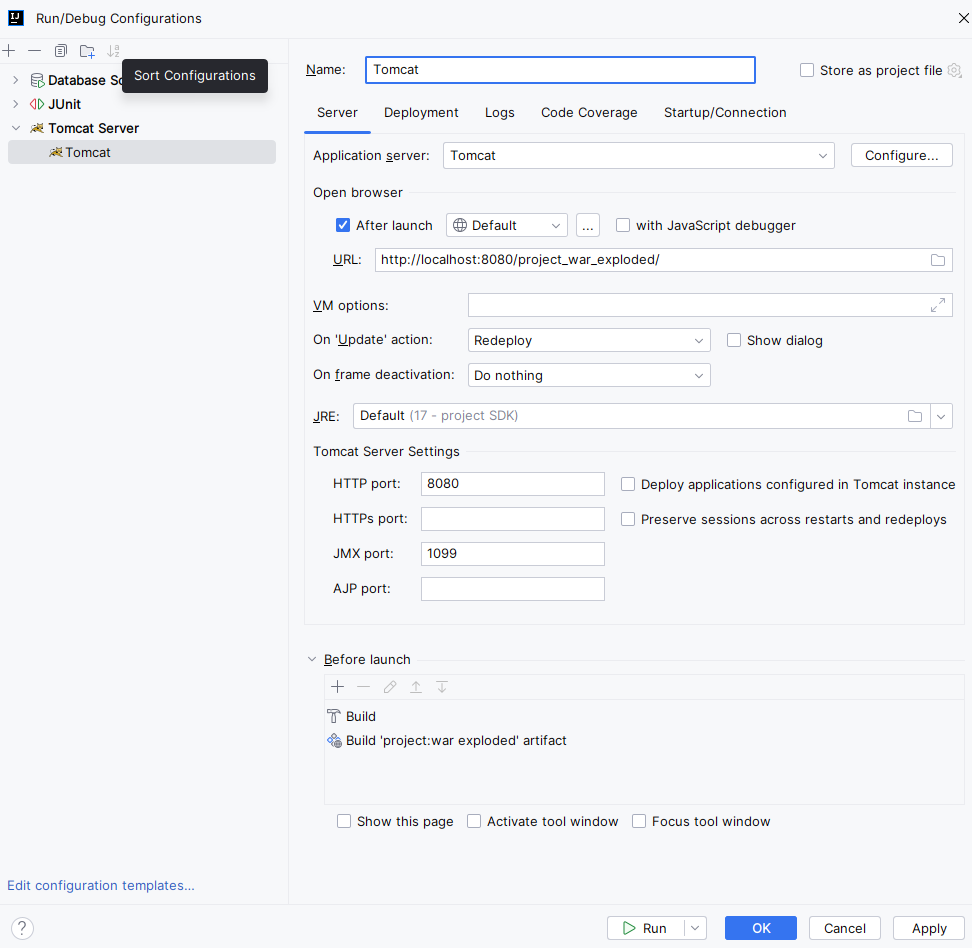Click the JMX port field
This screenshot has height=948, width=972.
(513, 554)
